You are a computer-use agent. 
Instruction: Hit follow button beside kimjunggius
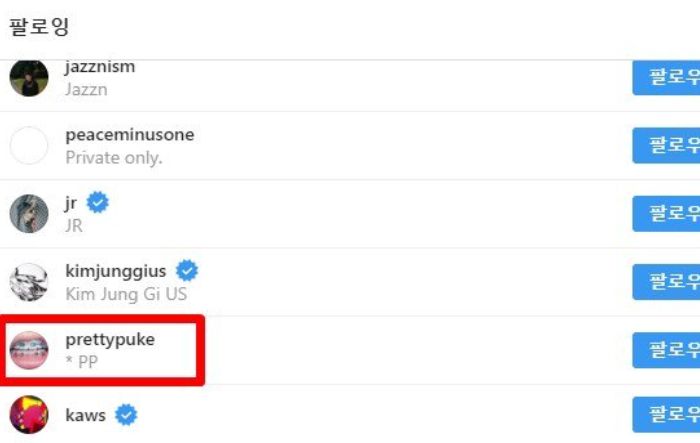coord(667,281)
